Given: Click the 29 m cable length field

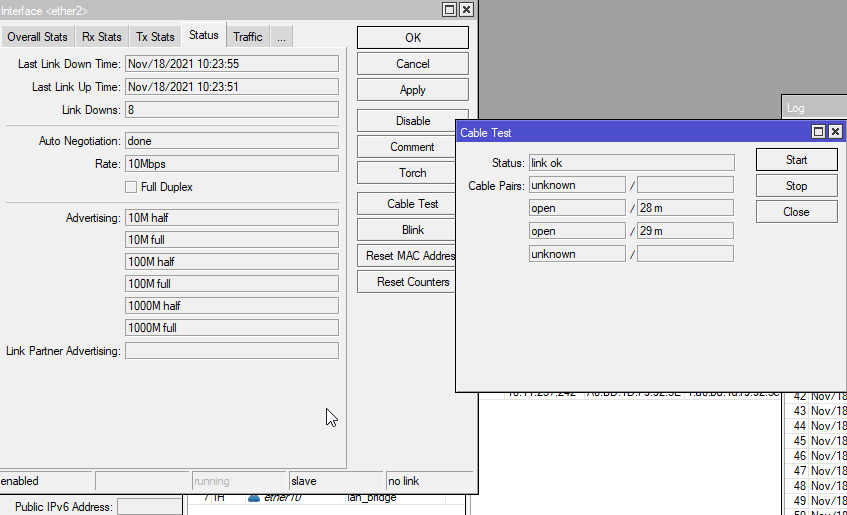Looking at the screenshot, I should click(685, 231).
